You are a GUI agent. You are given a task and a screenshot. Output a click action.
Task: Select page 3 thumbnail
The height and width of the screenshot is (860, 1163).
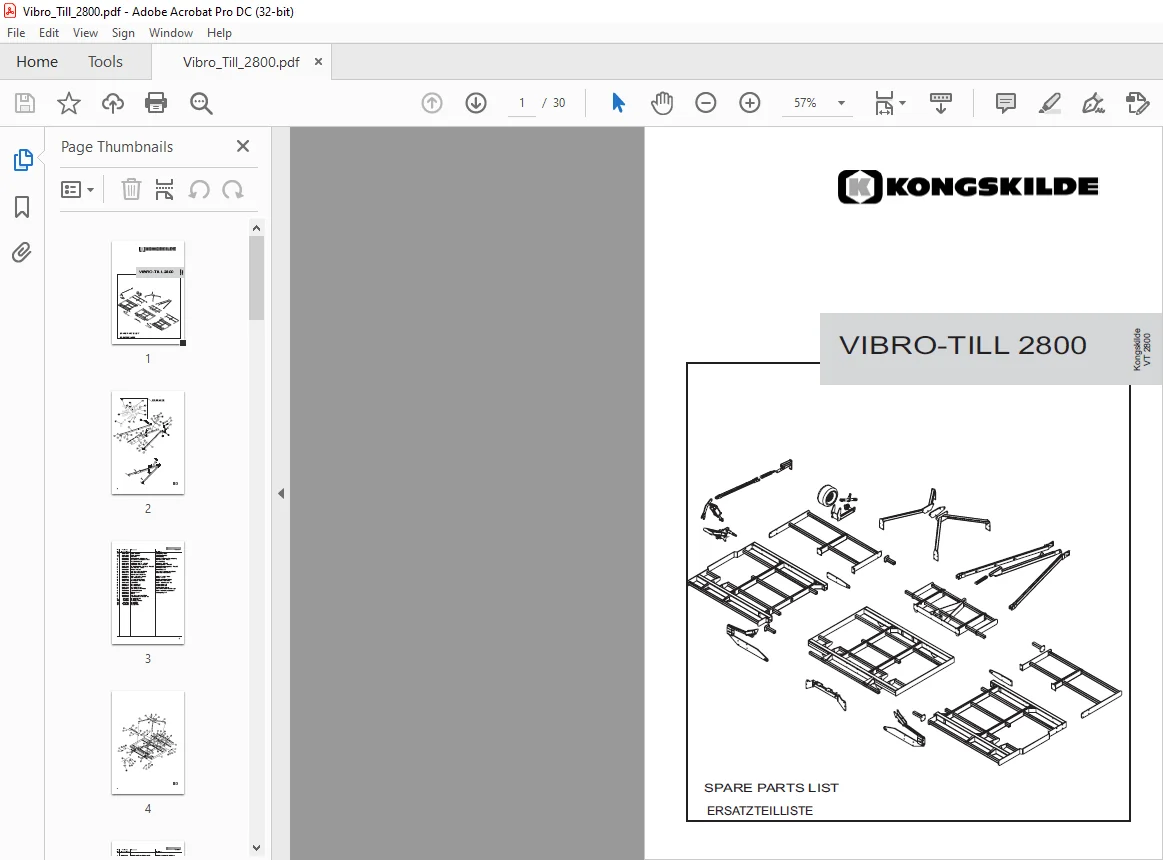tap(148, 592)
